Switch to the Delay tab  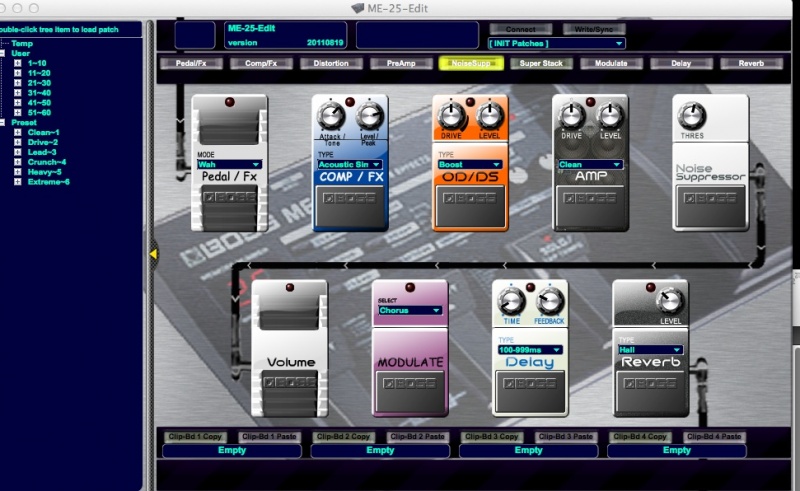[681, 63]
